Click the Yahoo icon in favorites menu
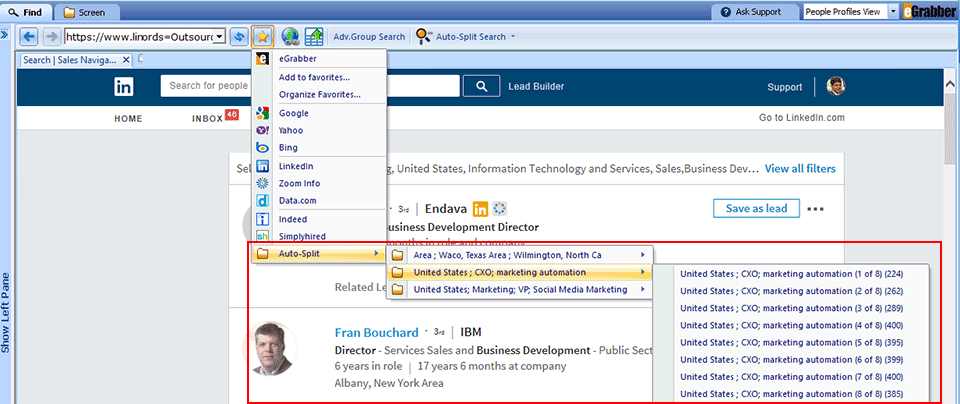 [x=263, y=130]
